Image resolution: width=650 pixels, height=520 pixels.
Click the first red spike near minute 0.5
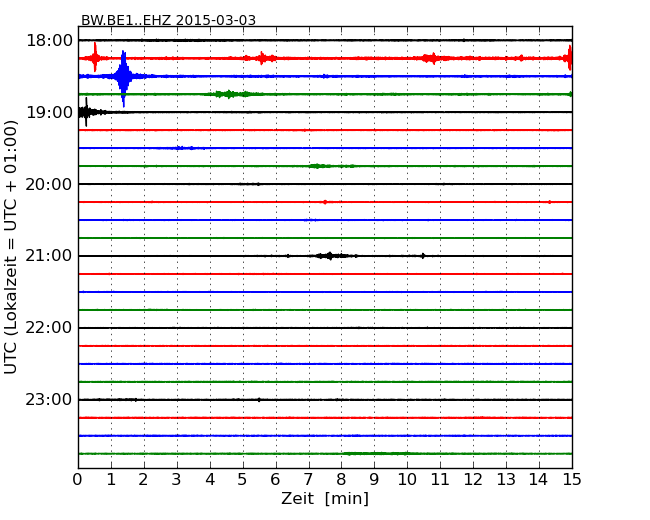pyautogui.click(x=95, y=58)
